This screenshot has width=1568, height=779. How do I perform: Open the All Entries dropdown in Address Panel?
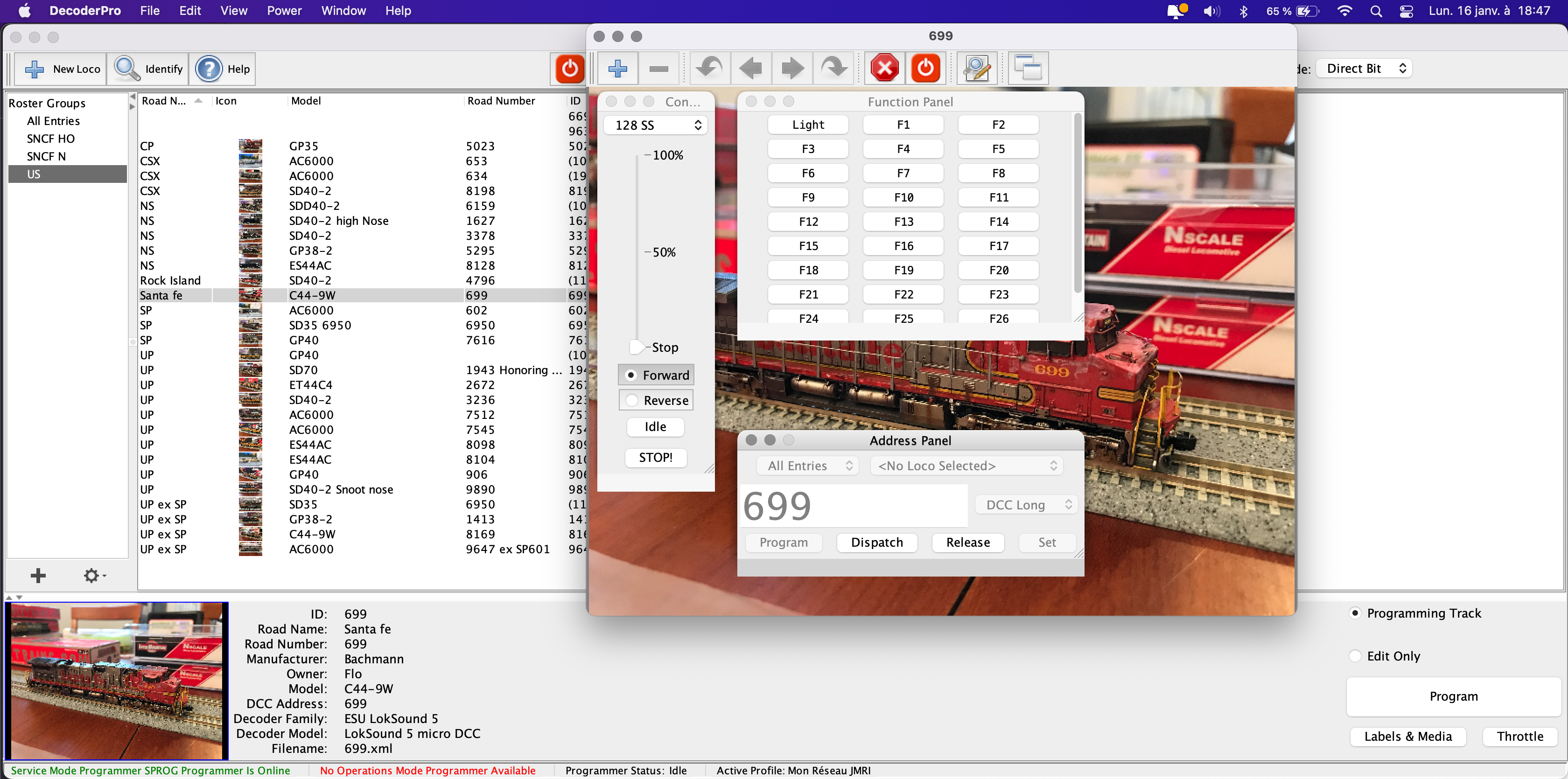pos(808,466)
